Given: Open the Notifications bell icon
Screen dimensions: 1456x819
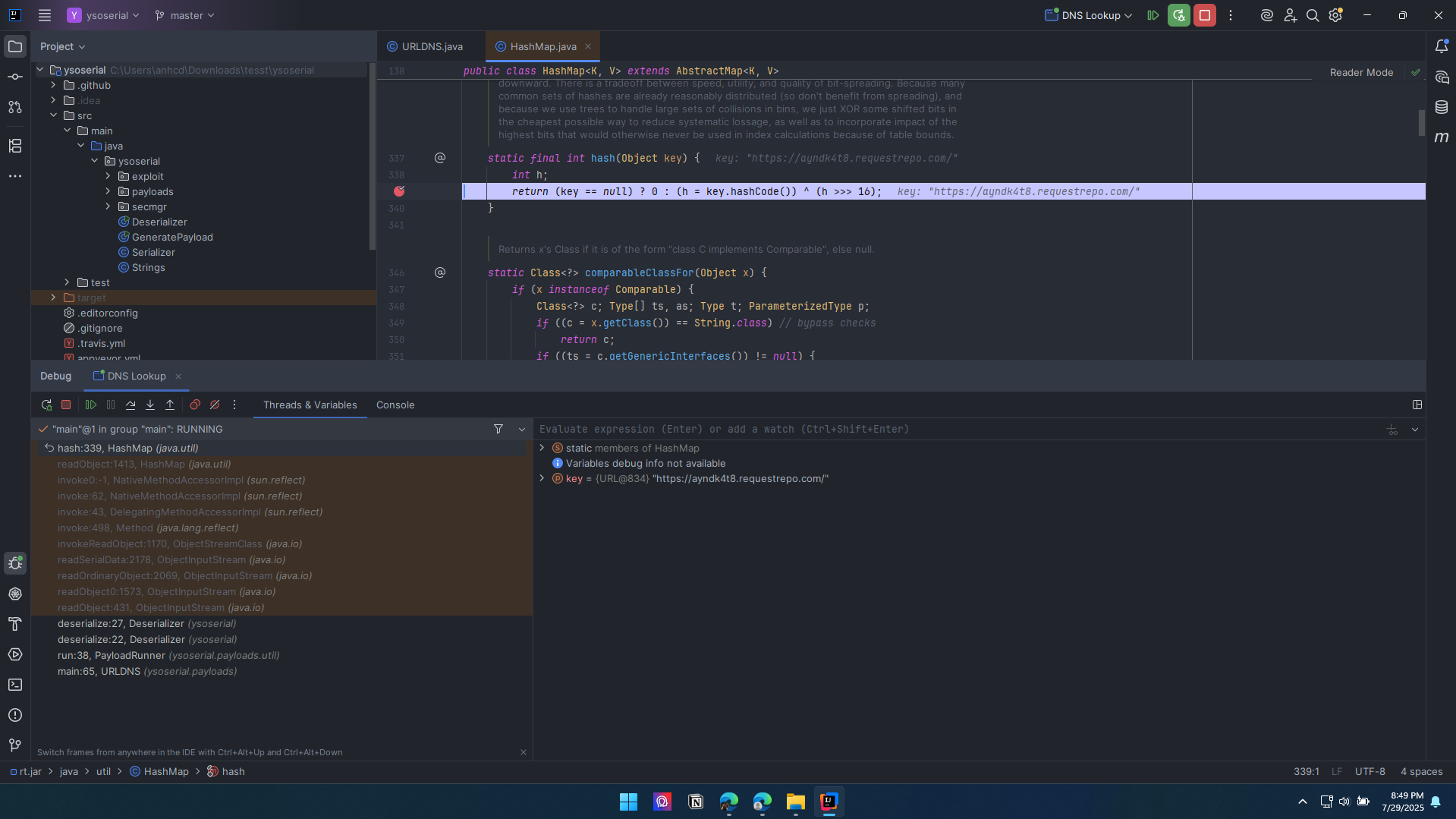Looking at the screenshot, I should tap(1441, 46).
